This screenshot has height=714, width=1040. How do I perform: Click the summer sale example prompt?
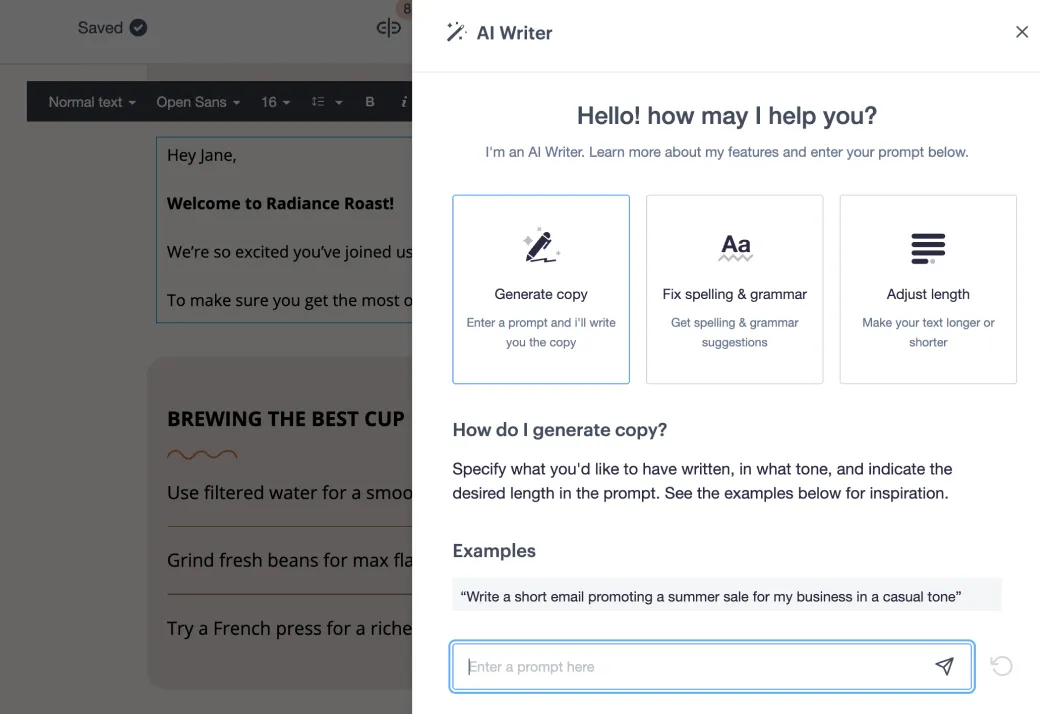tap(710, 594)
